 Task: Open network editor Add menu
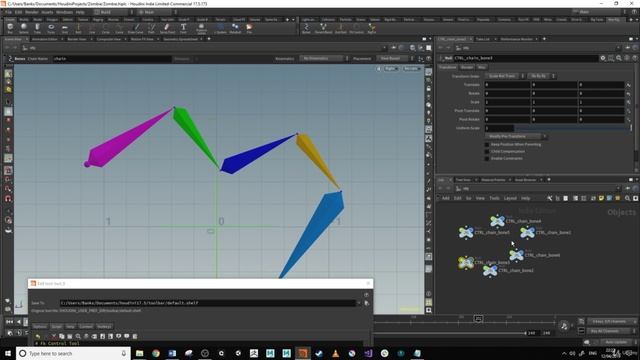pos(445,198)
